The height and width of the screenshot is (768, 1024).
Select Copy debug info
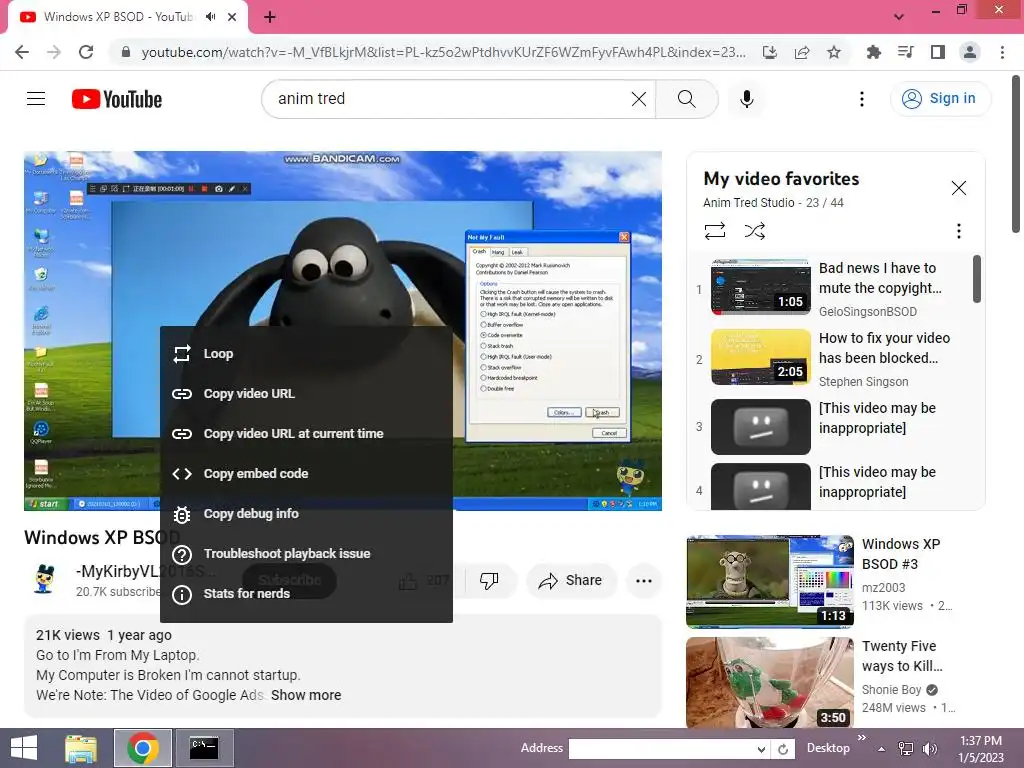point(306,514)
